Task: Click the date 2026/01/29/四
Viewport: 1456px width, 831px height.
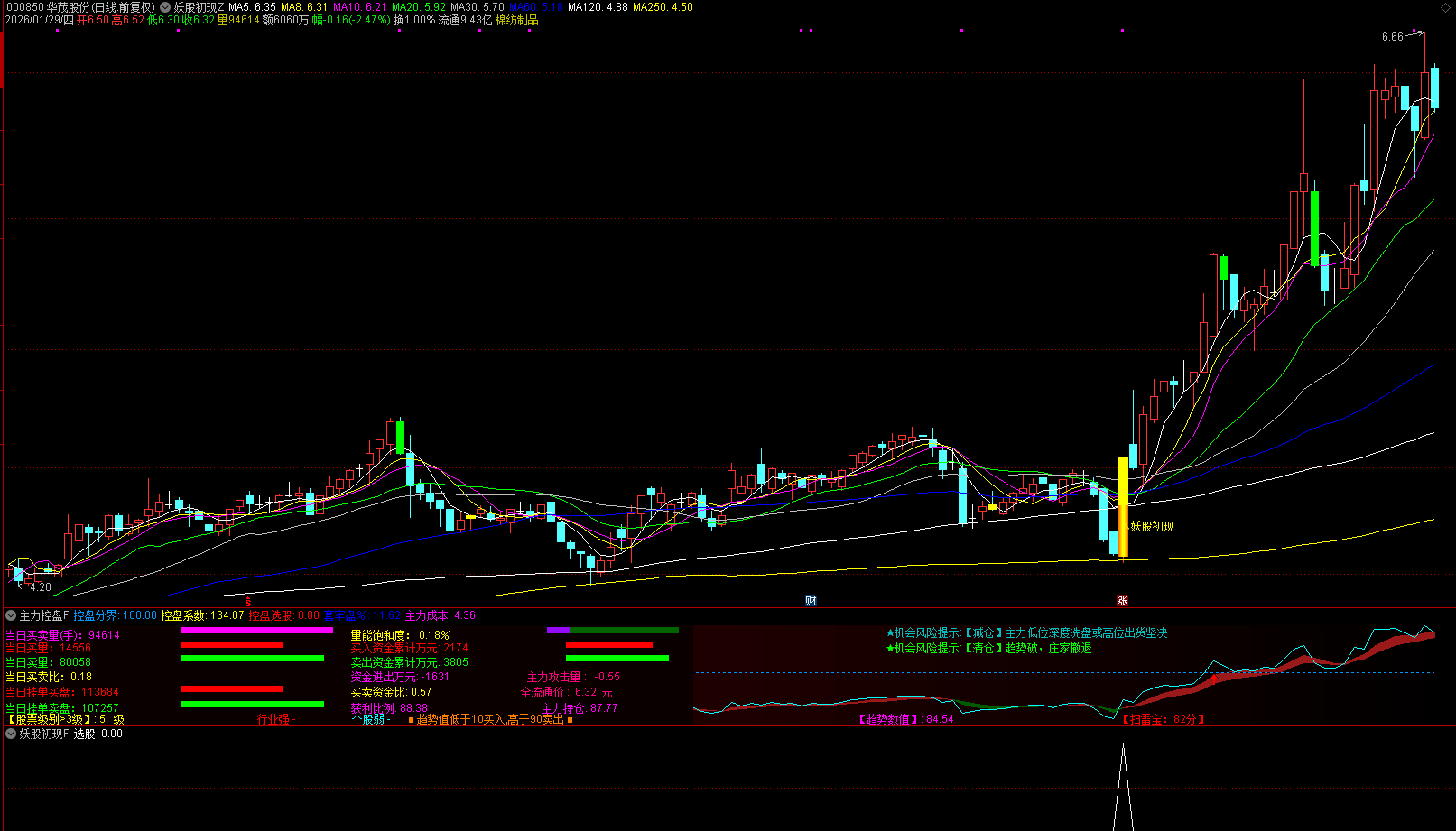Action: [39, 20]
